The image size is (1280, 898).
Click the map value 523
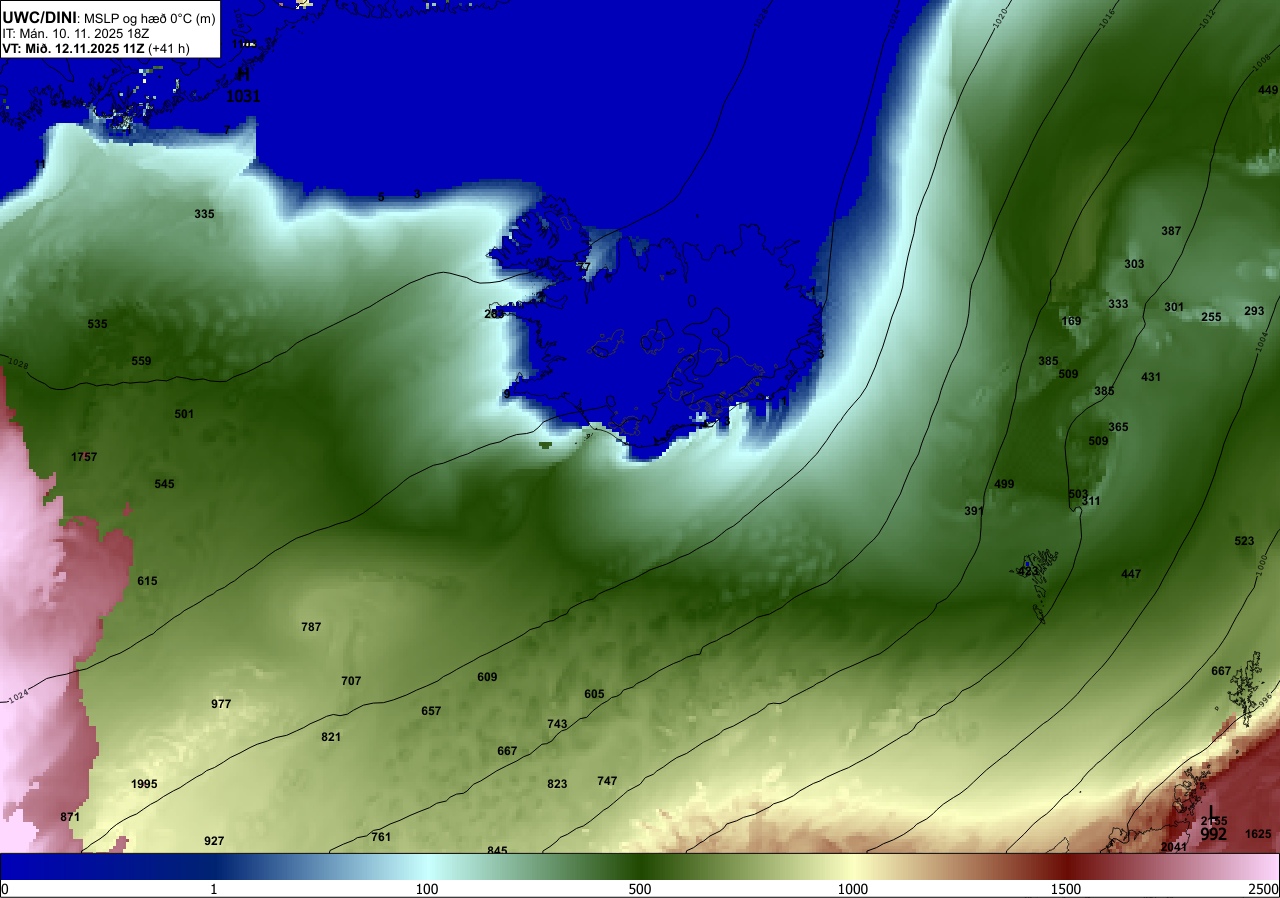[x=1244, y=541]
